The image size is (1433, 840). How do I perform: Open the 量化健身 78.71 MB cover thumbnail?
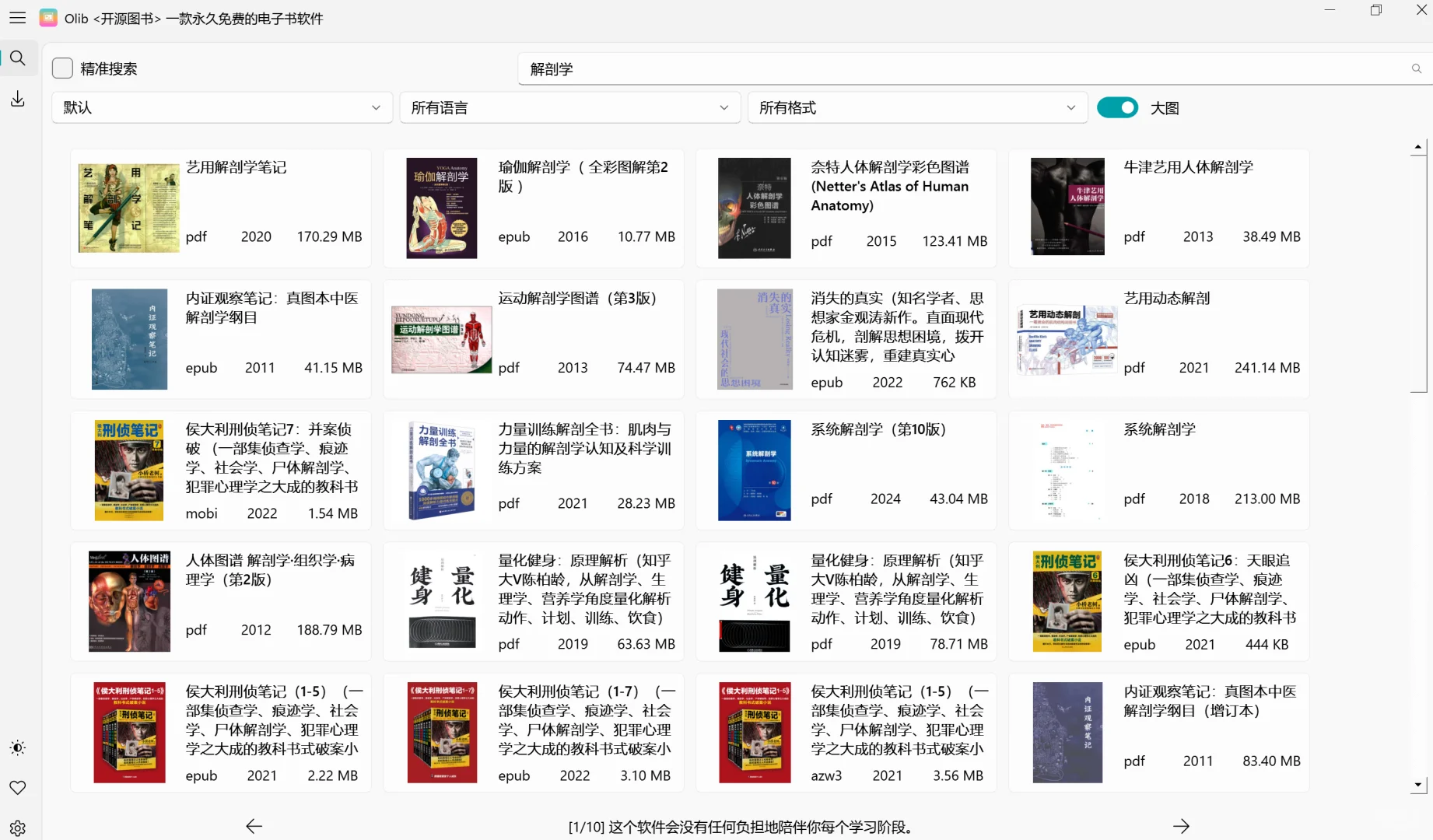point(755,602)
